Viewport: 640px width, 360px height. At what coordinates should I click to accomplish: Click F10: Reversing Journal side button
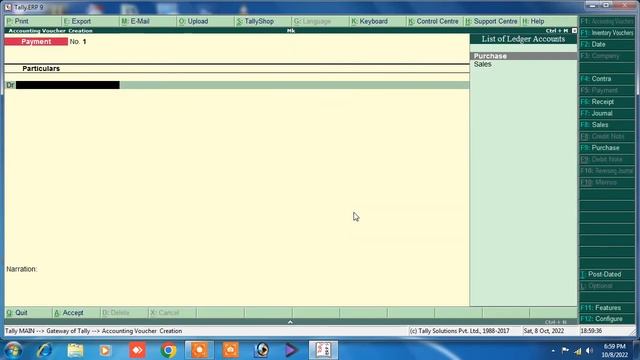(x=607, y=171)
